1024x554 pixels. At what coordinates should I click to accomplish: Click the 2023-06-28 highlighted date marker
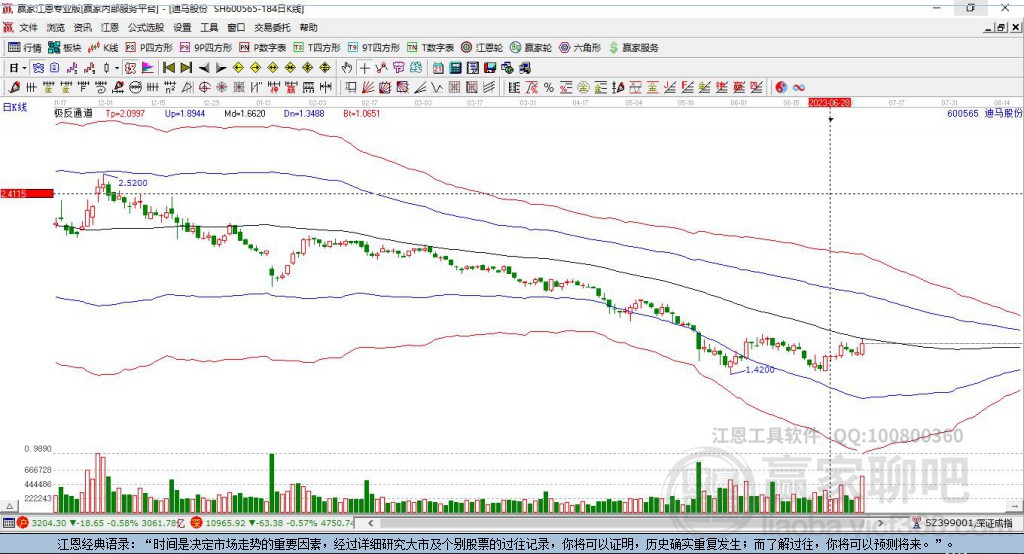[829, 103]
